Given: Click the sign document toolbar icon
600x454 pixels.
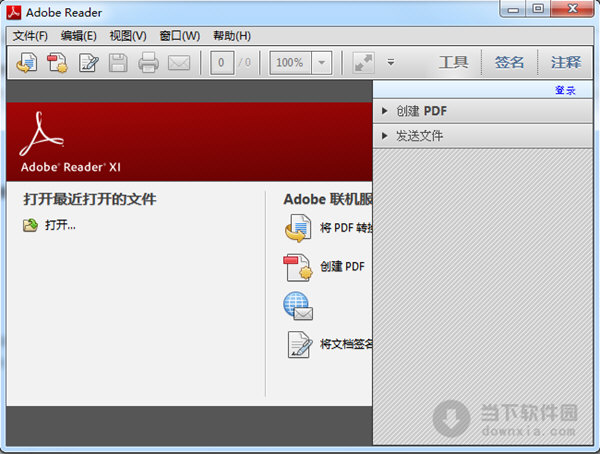Looking at the screenshot, I should click(88, 62).
